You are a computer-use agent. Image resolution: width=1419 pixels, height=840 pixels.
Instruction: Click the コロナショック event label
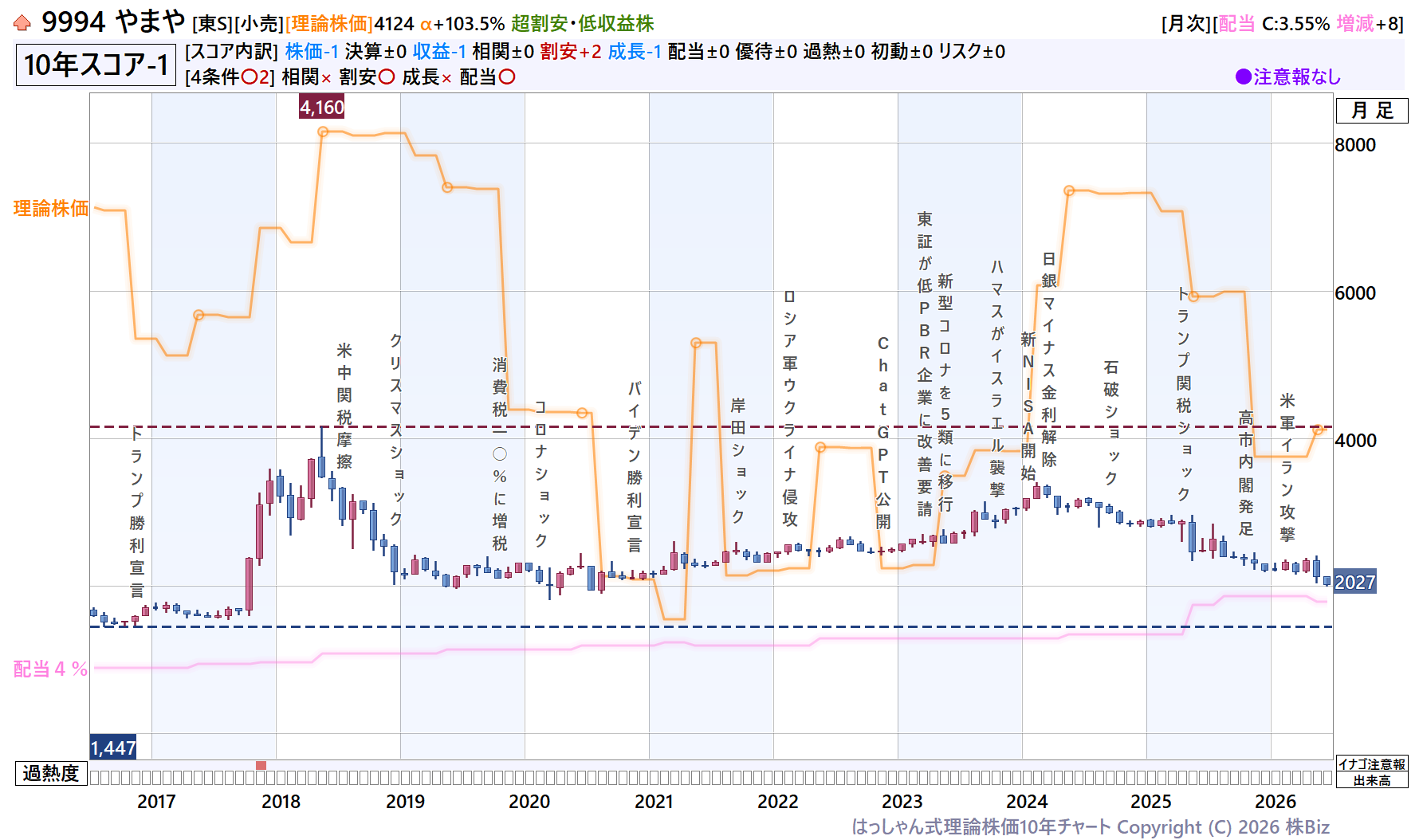pos(541,473)
